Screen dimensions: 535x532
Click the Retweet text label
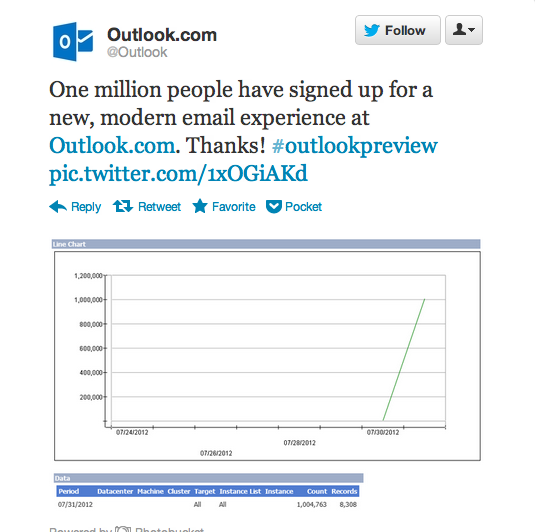pos(159,206)
